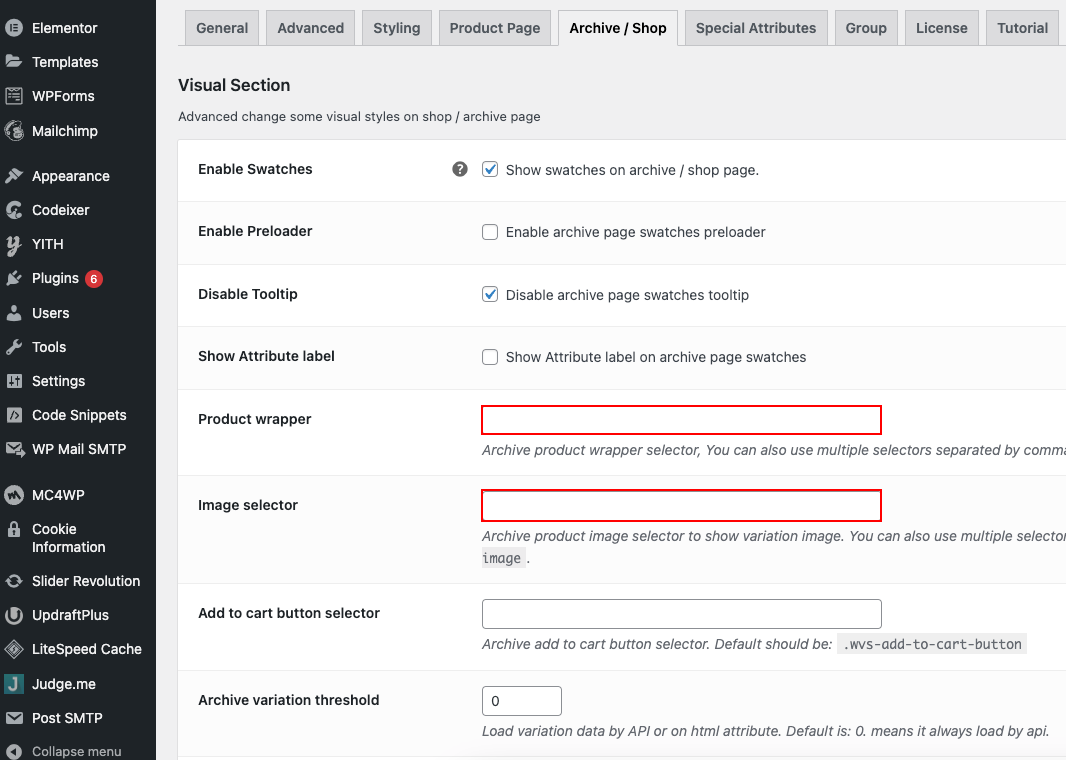Open Judge.me via its J icon
Image resolution: width=1066 pixels, height=760 pixels.
[14, 684]
